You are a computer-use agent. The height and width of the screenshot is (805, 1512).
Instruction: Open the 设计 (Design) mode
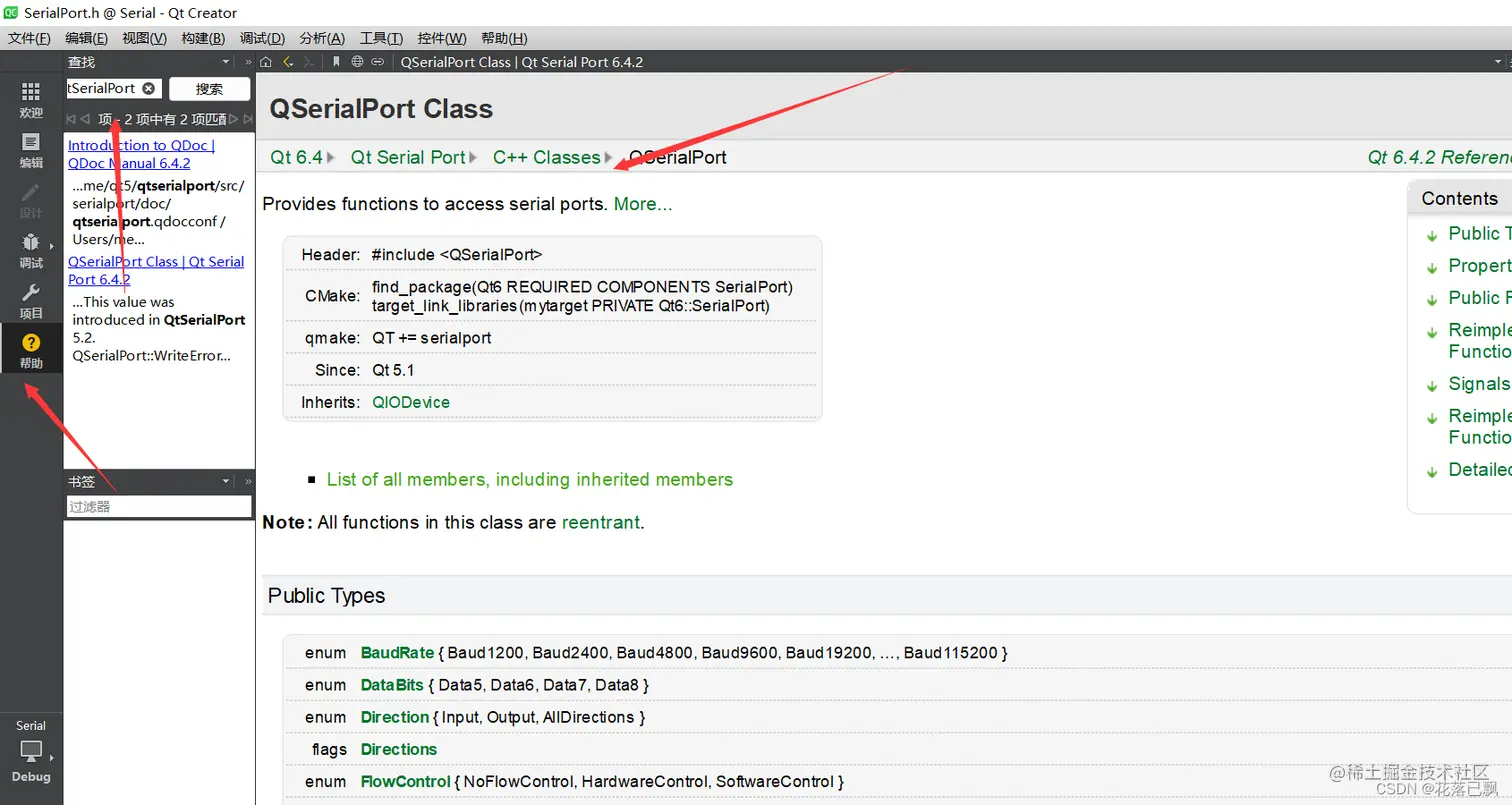[x=31, y=200]
